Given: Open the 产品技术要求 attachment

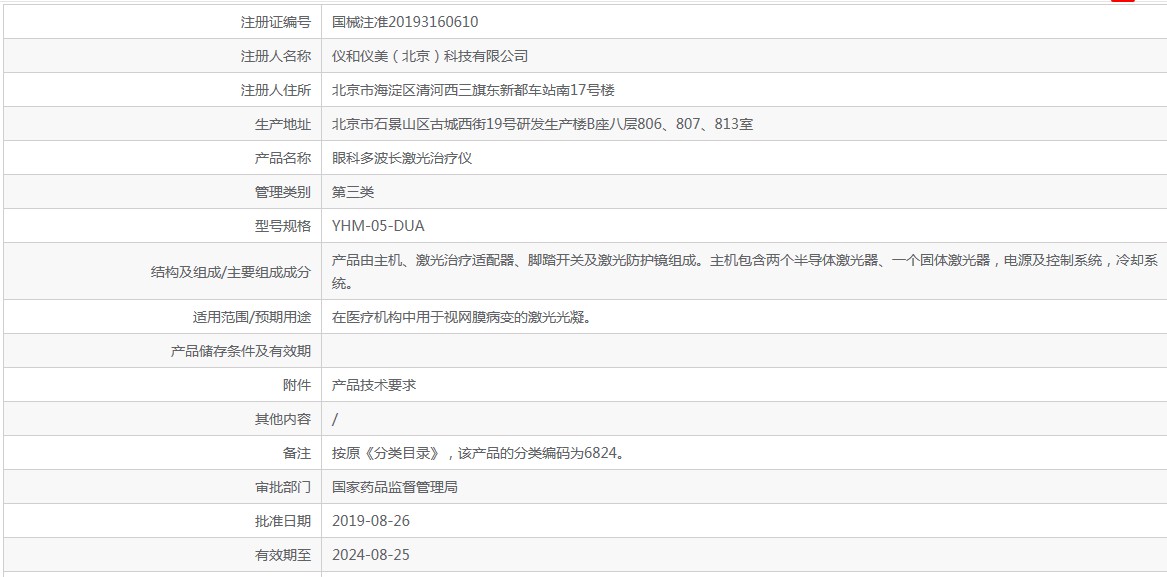Looking at the screenshot, I should pos(374,386).
